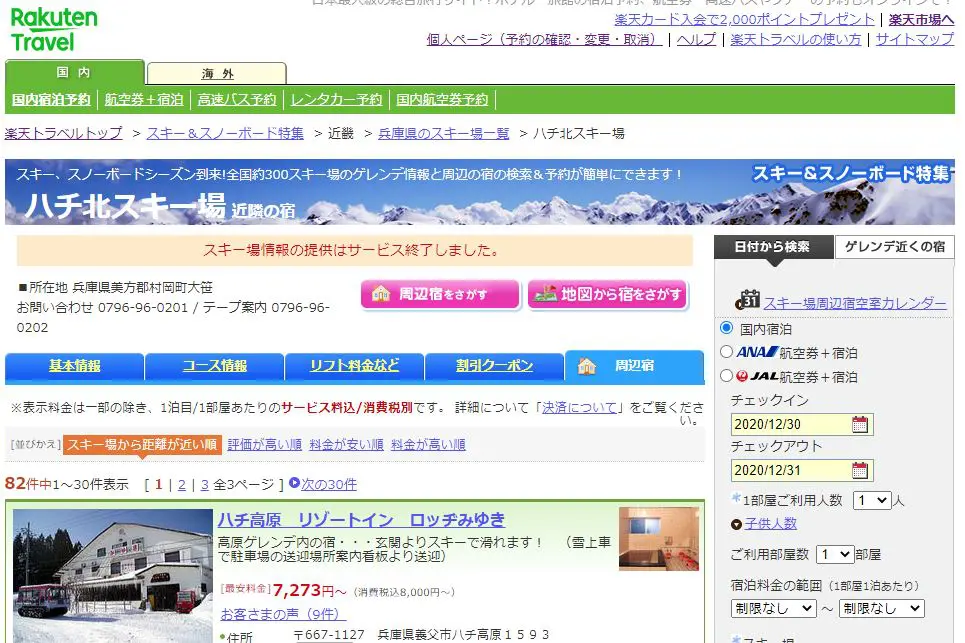Image resolution: width=965 pixels, height=643 pixels.
Task: Click the ハチ北スキー場 ski feature banner
Action: [480, 192]
